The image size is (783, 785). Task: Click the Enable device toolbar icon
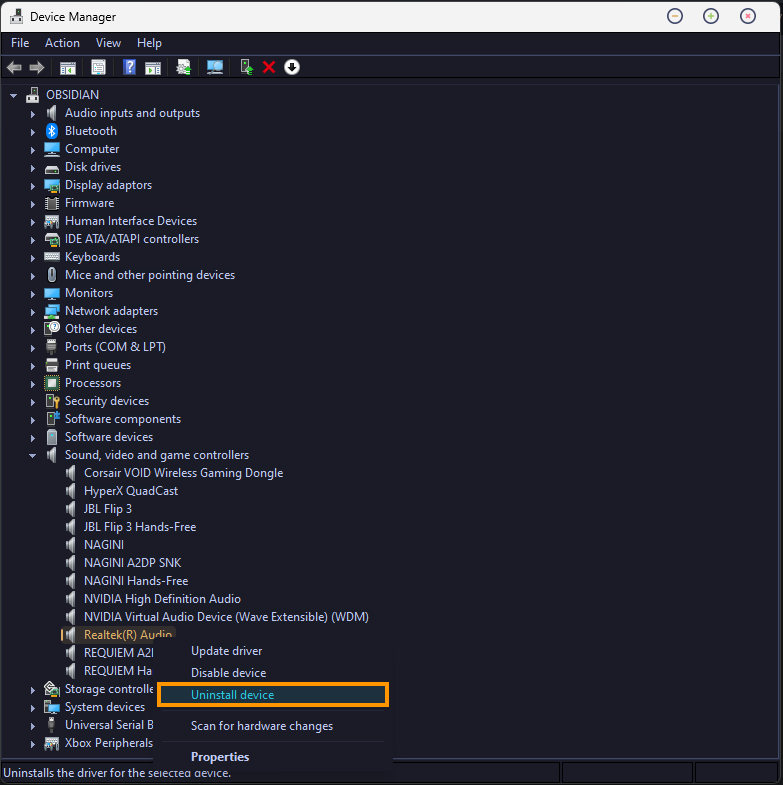tap(246, 67)
